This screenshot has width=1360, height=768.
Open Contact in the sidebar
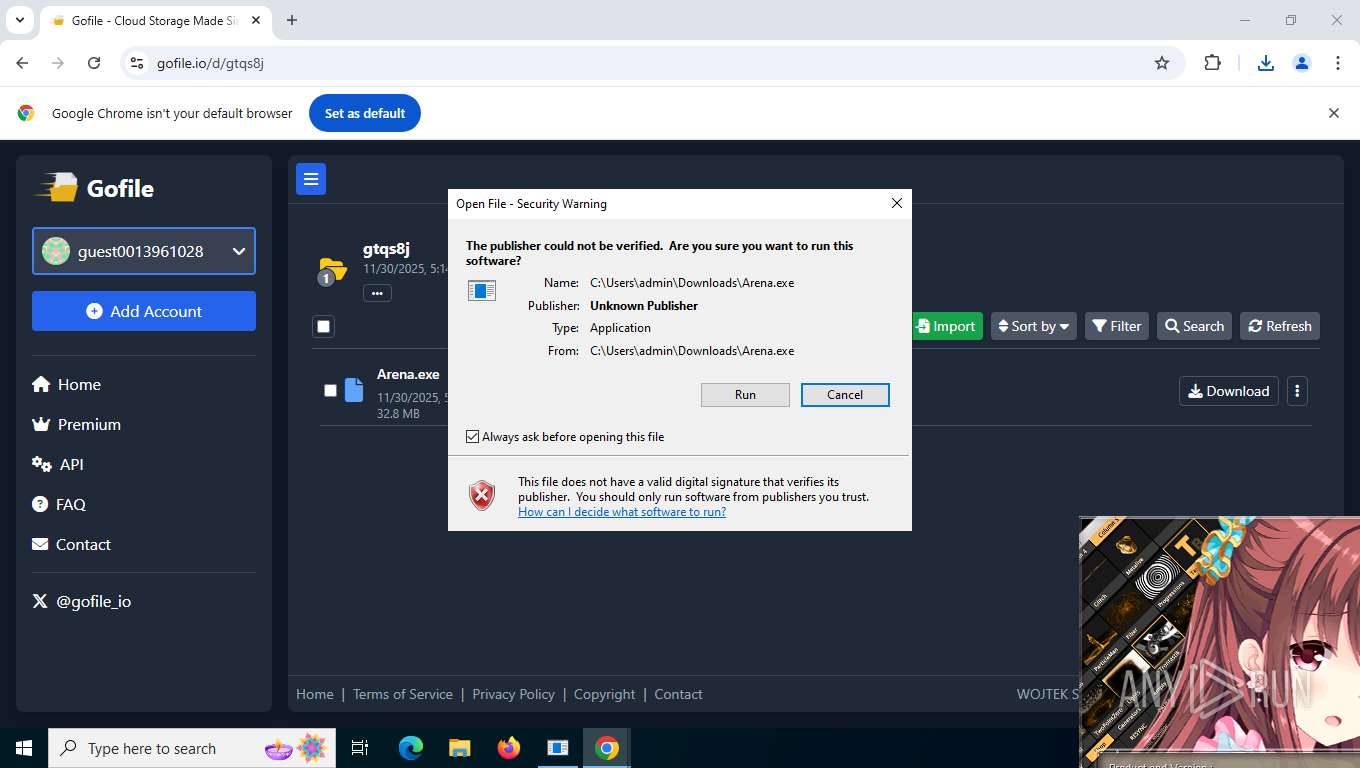71,544
